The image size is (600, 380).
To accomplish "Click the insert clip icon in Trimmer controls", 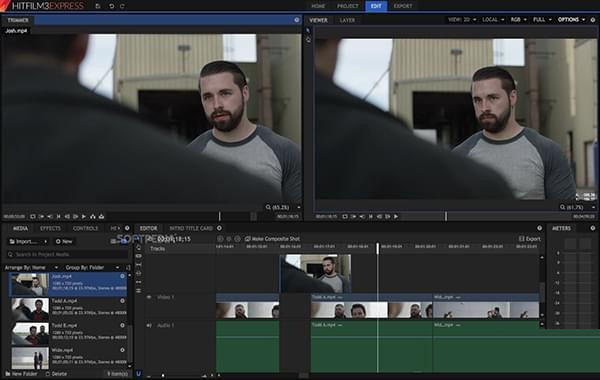I will [x=93, y=217].
